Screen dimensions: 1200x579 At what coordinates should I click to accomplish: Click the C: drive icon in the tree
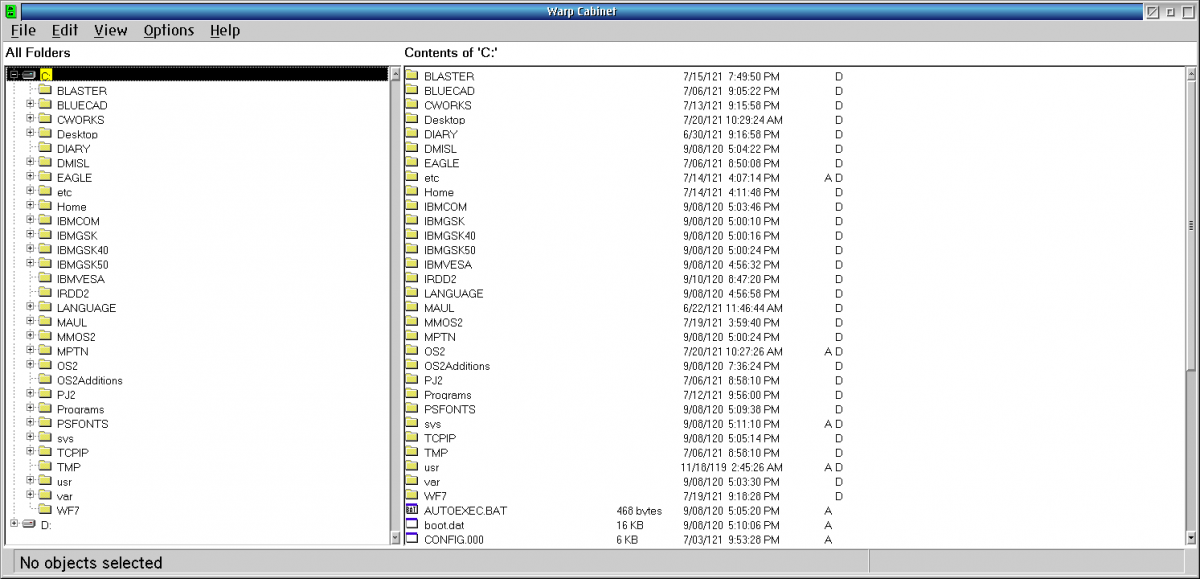coord(29,75)
